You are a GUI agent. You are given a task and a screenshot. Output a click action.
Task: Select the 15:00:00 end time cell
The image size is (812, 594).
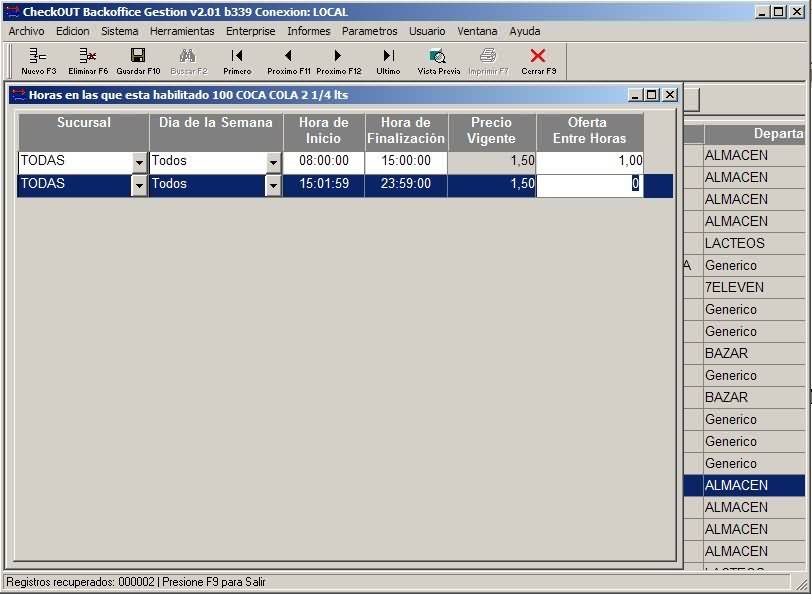[x=406, y=162]
